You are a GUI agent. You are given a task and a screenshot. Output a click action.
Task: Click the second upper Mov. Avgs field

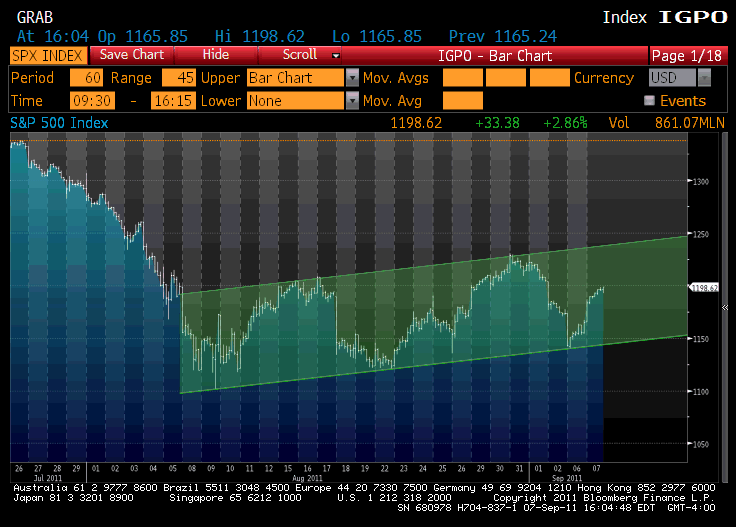coord(506,78)
